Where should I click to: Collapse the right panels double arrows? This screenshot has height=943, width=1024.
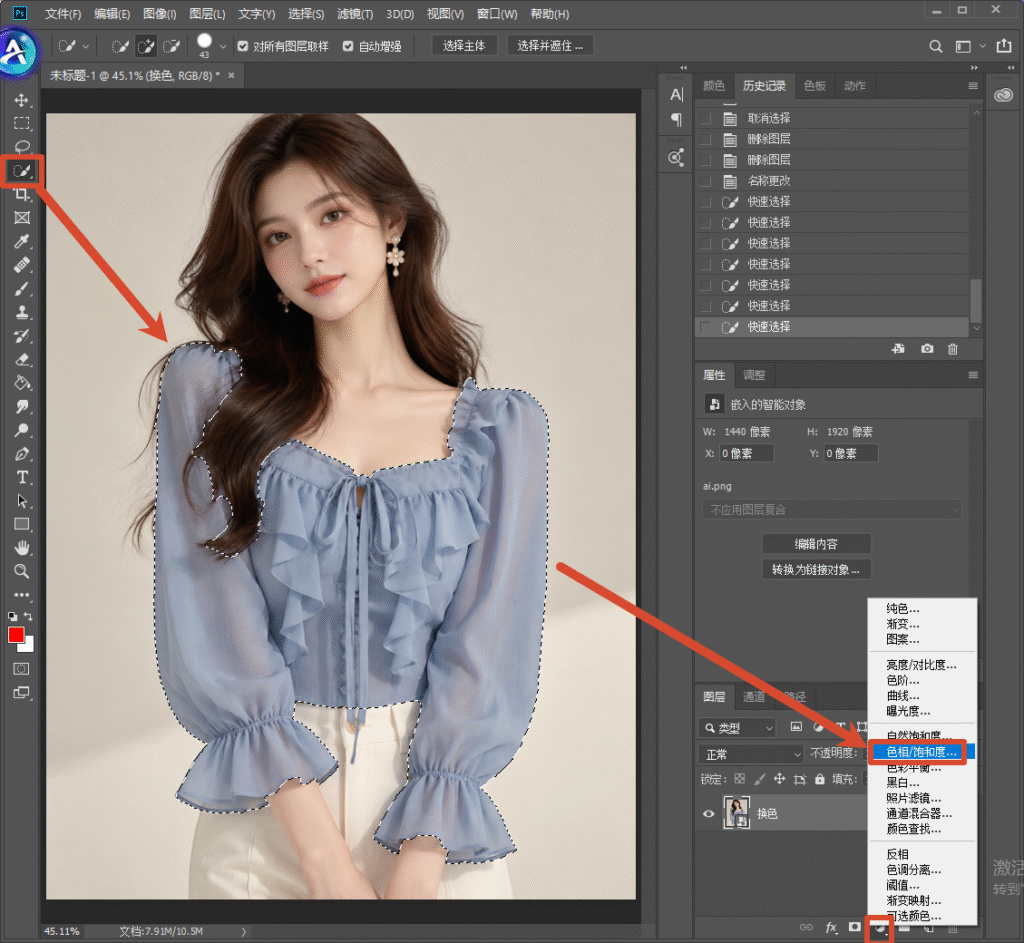pyautogui.click(x=974, y=68)
